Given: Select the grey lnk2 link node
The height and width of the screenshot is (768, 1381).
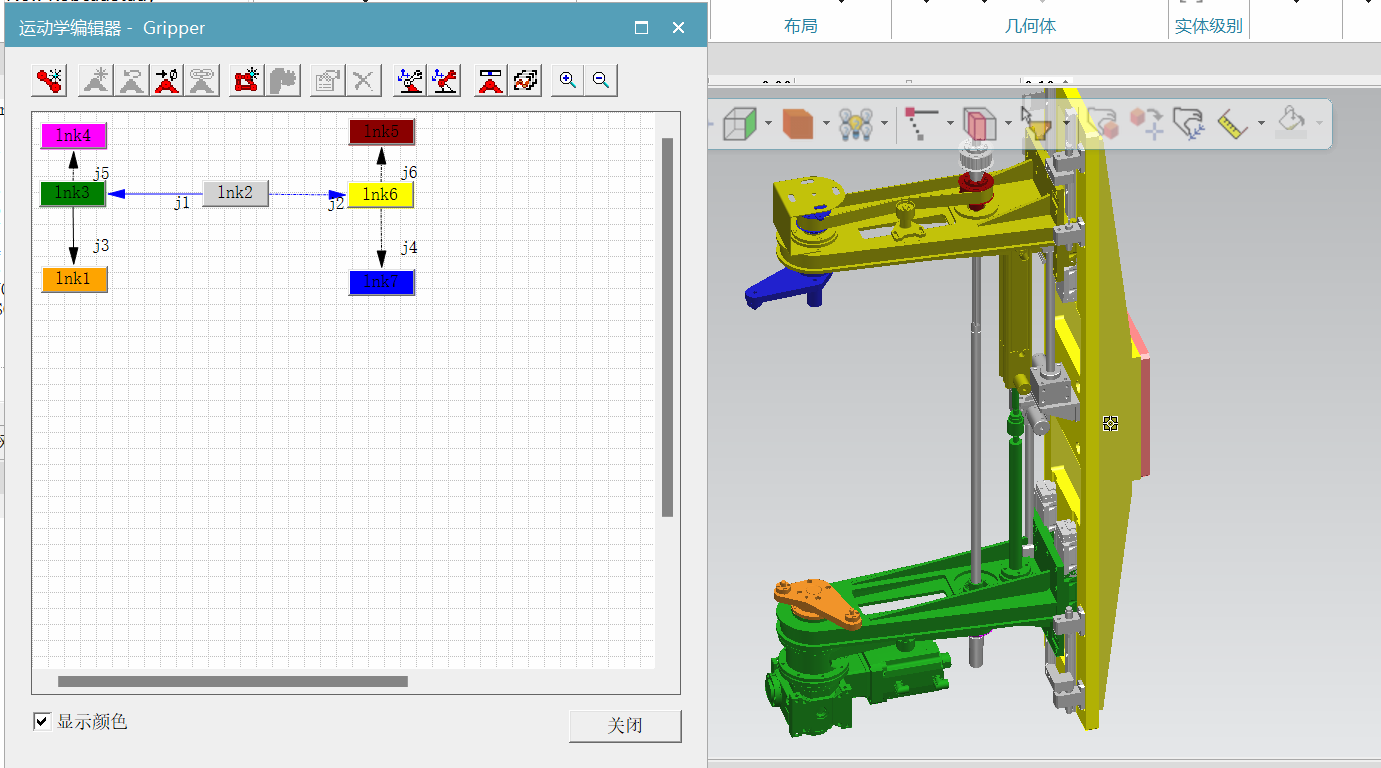Looking at the screenshot, I should point(236,193).
